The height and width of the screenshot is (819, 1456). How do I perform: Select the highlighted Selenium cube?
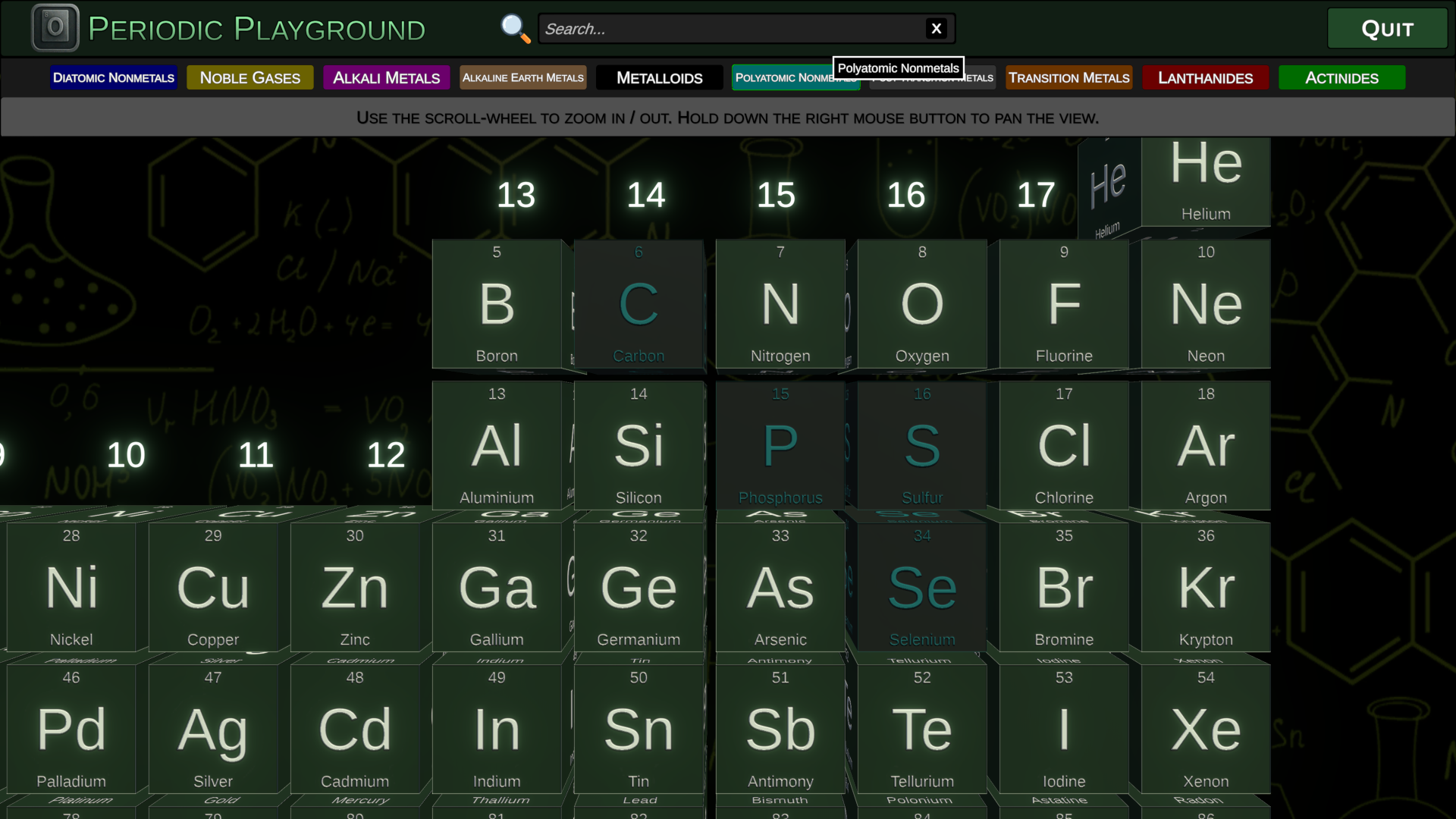point(922,588)
